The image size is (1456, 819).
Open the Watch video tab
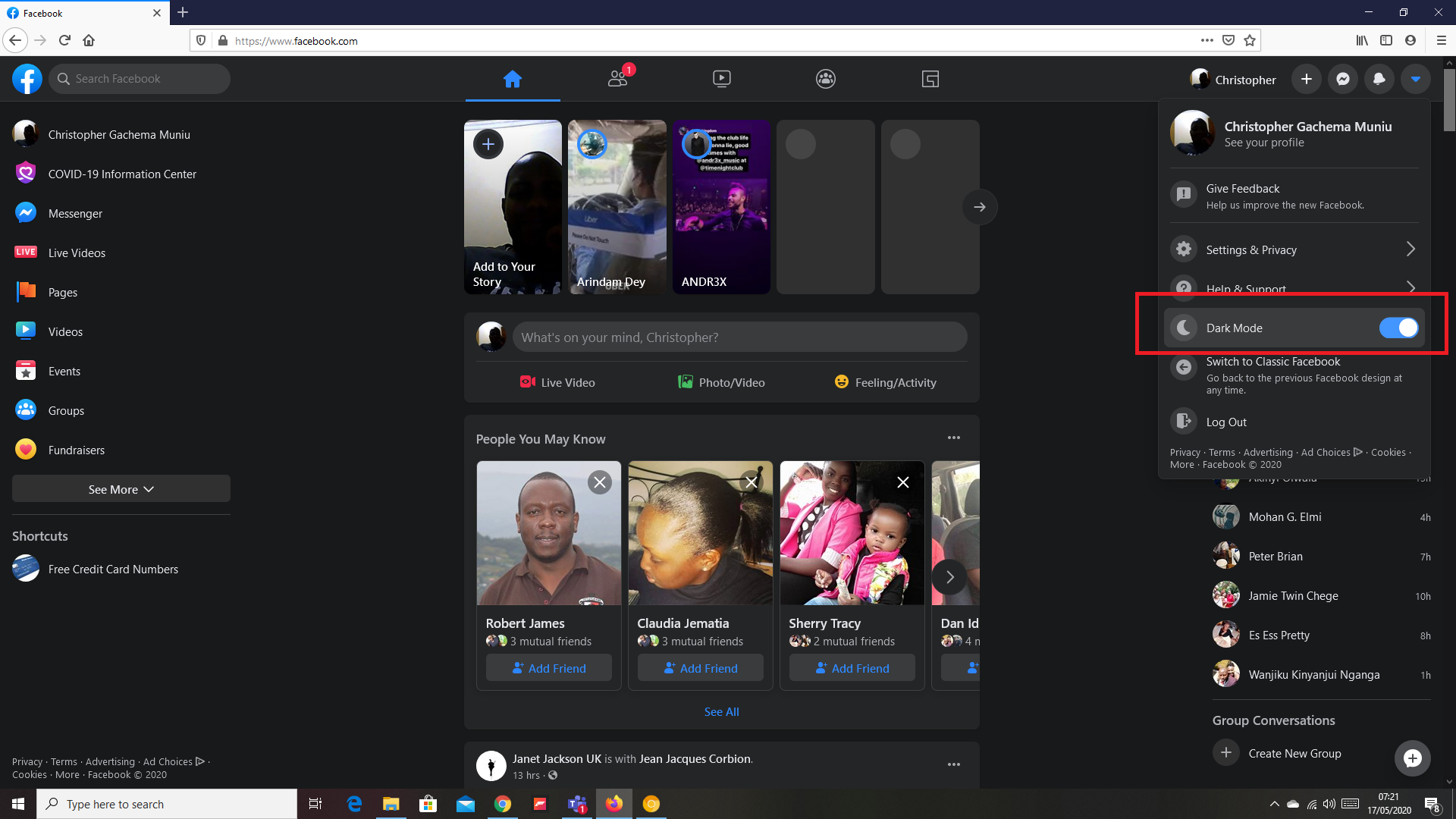tap(722, 79)
